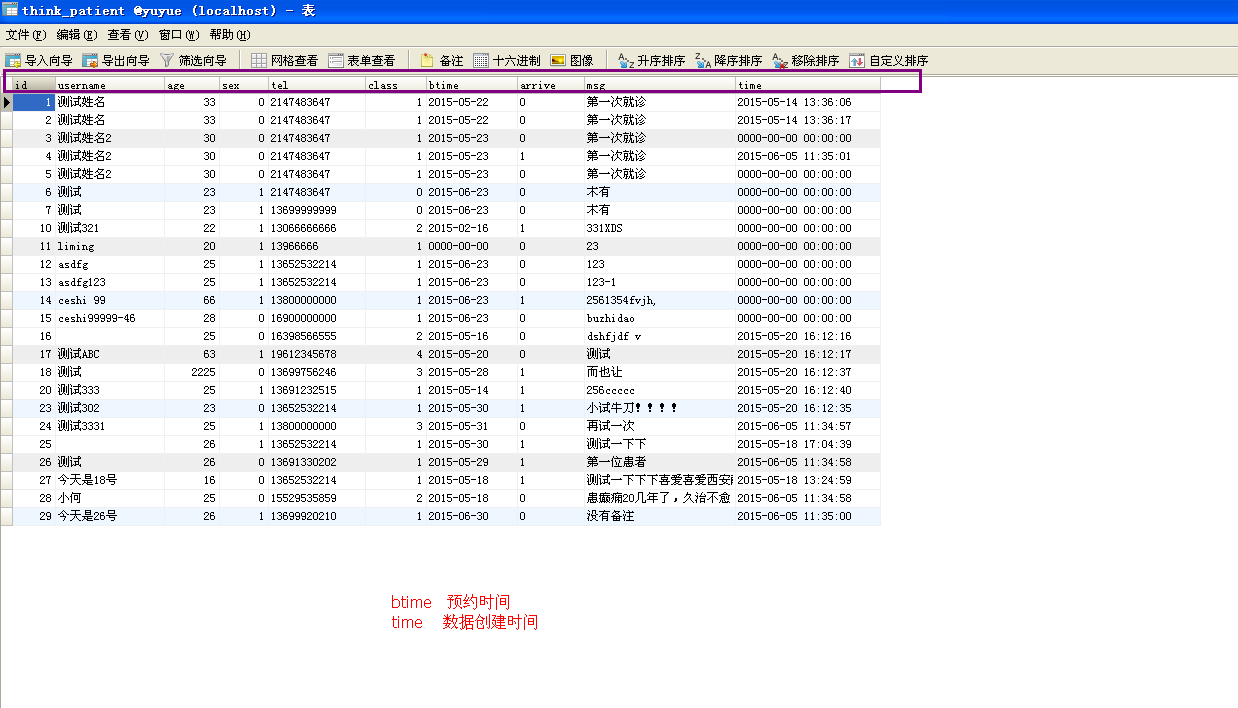
Task: Open the Export Wizard (导出向导) tool
Action: point(117,61)
